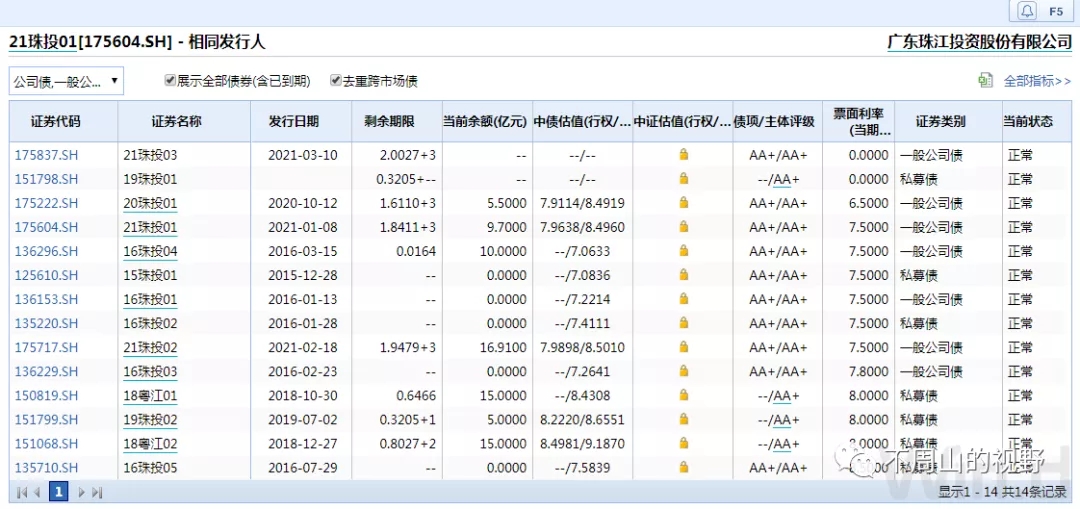Open issuer link 广东珠江投资股份有限公司
The height and width of the screenshot is (509, 1080).
click(x=979, y=42)
